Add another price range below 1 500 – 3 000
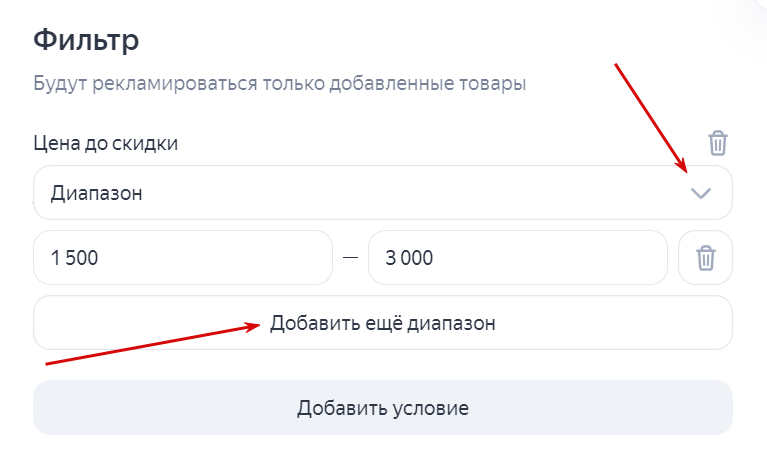The height and width of the screenshot is (465, 767). pos(383,323)
